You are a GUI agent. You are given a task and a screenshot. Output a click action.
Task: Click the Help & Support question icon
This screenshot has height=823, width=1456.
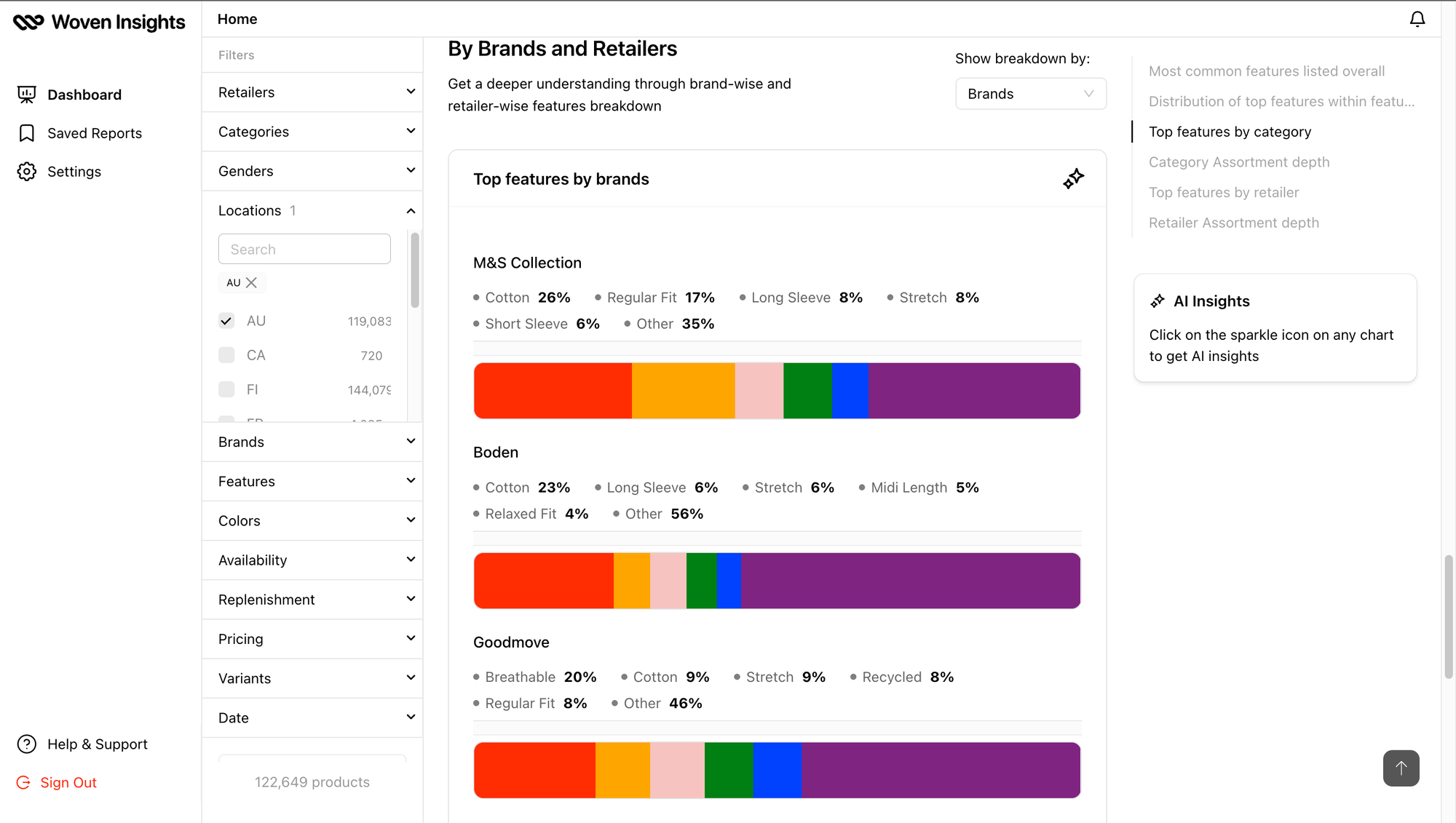[27, 744]
